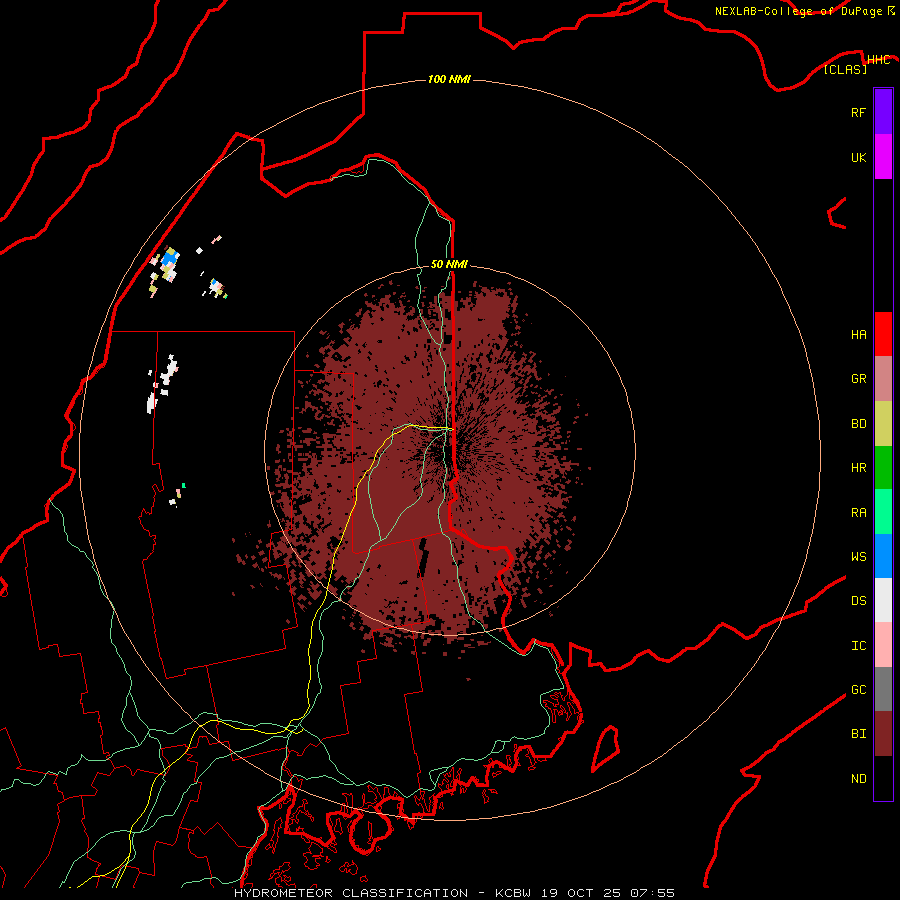The width and height of the screenshot is (900, 900).
Task: Click the KCBW station identifier
Action: (513, 893)
